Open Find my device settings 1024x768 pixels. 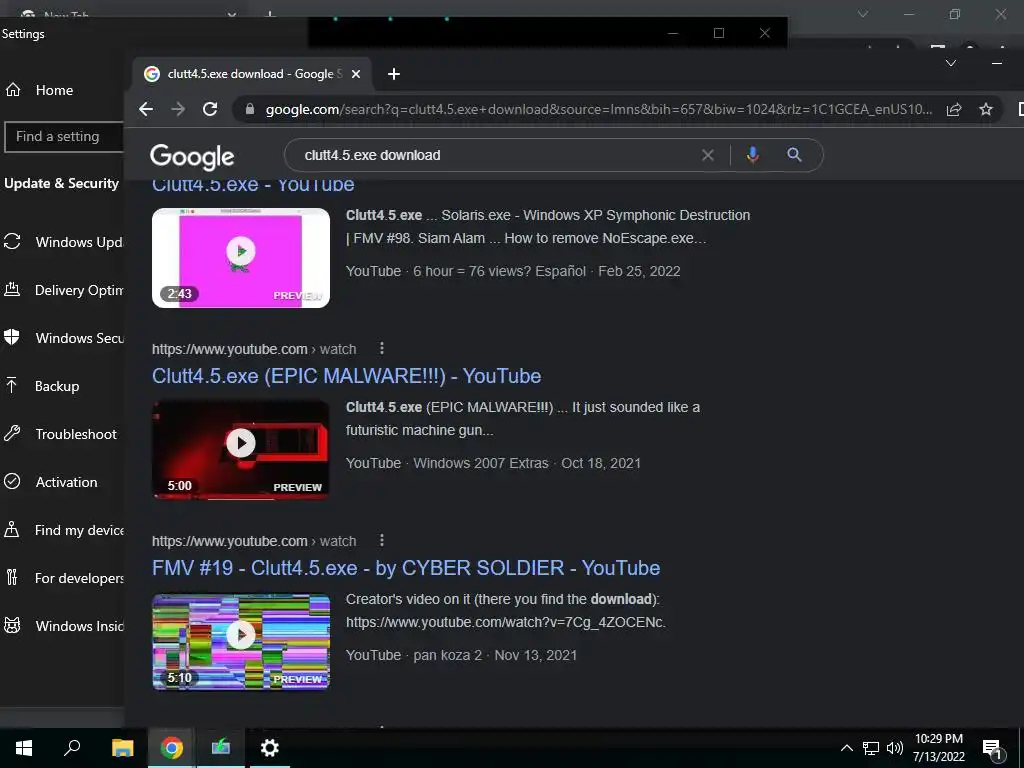coord(62,530)
